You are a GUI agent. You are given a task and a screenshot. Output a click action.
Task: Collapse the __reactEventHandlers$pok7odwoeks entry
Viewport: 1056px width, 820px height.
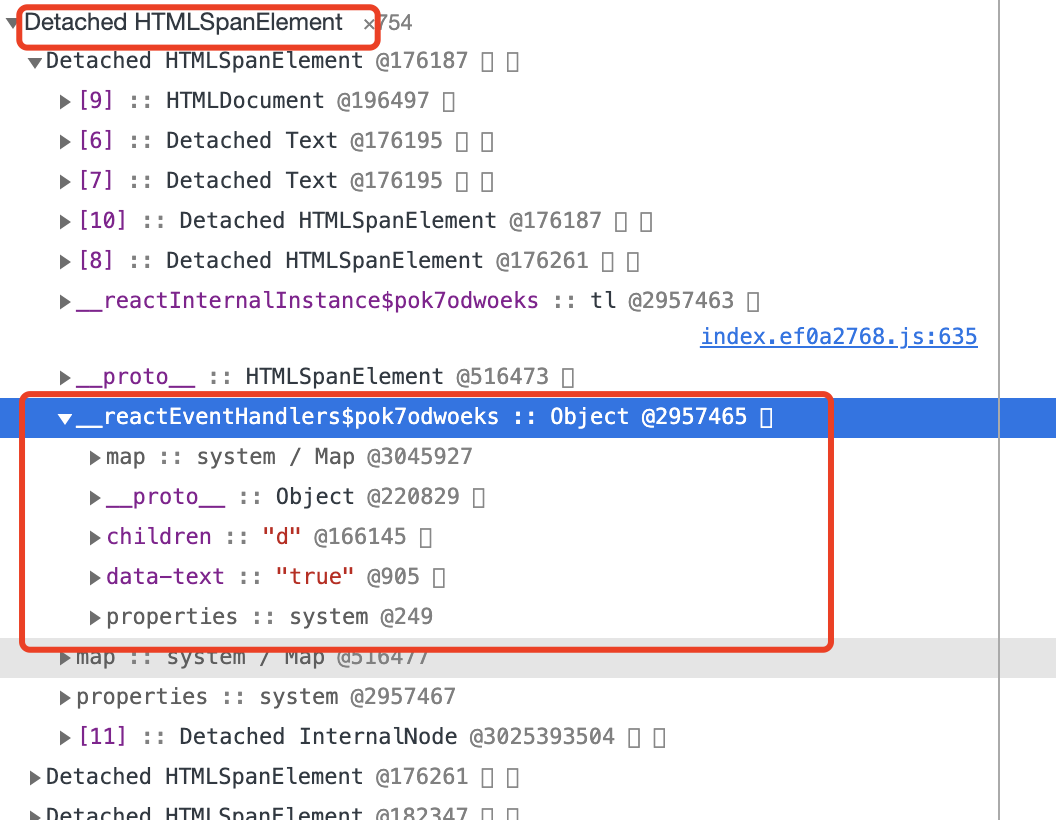coord(64,416)
